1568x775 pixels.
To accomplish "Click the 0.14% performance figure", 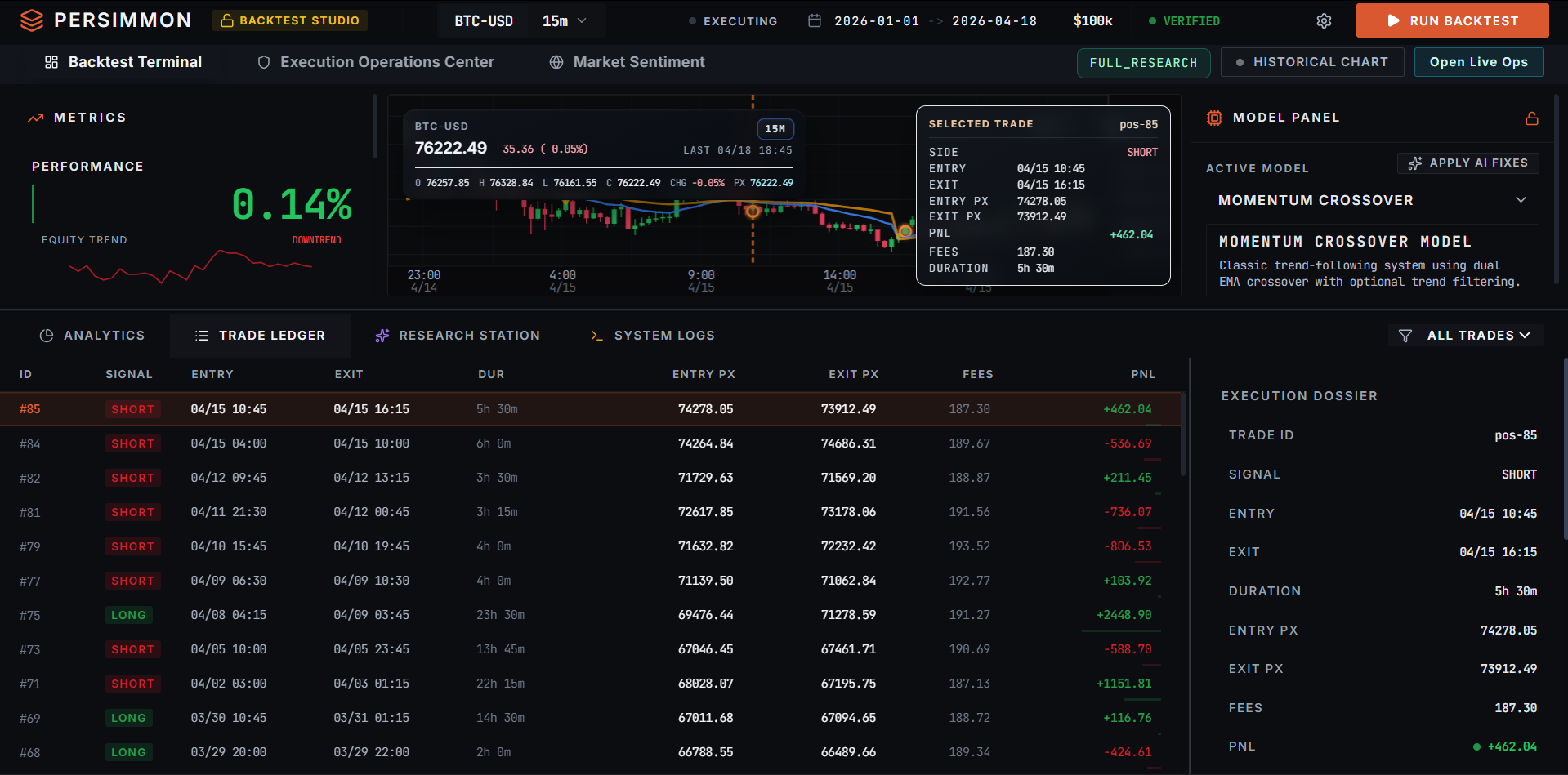I will click(x=292, y=204).
